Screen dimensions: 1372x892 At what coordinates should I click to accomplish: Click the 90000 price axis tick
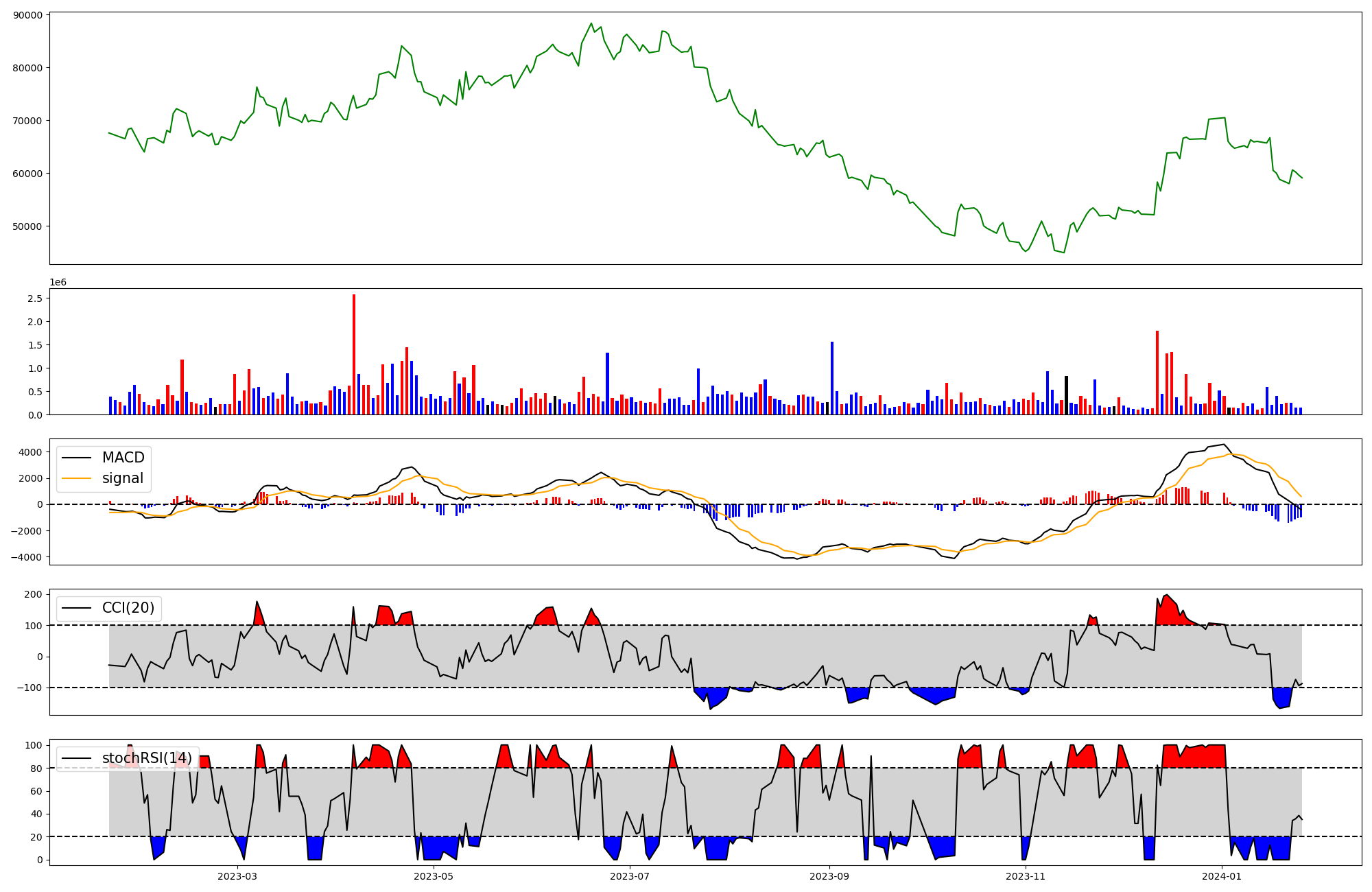pos(28,15)
